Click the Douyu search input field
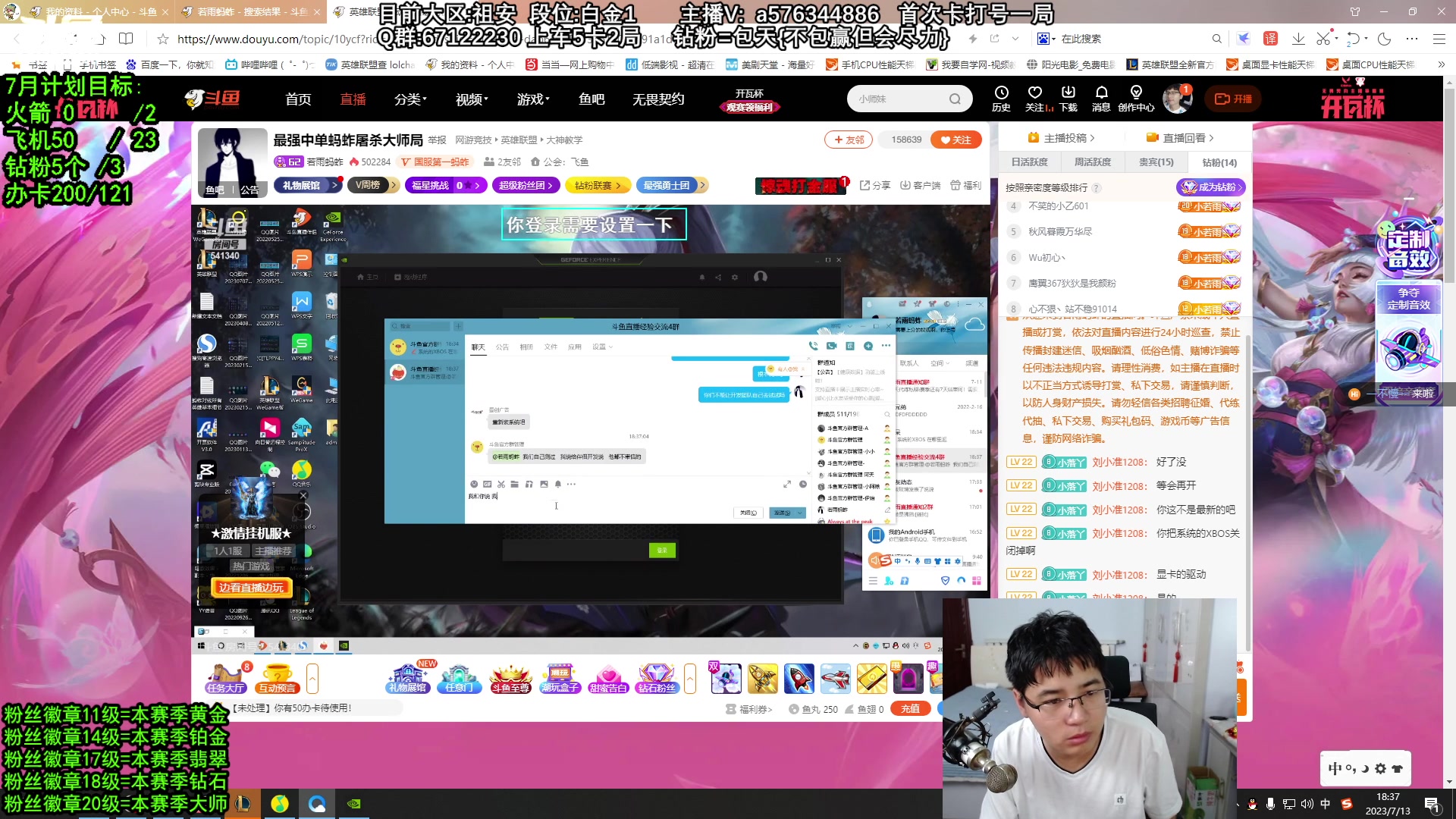 click(x=899, y=99)
